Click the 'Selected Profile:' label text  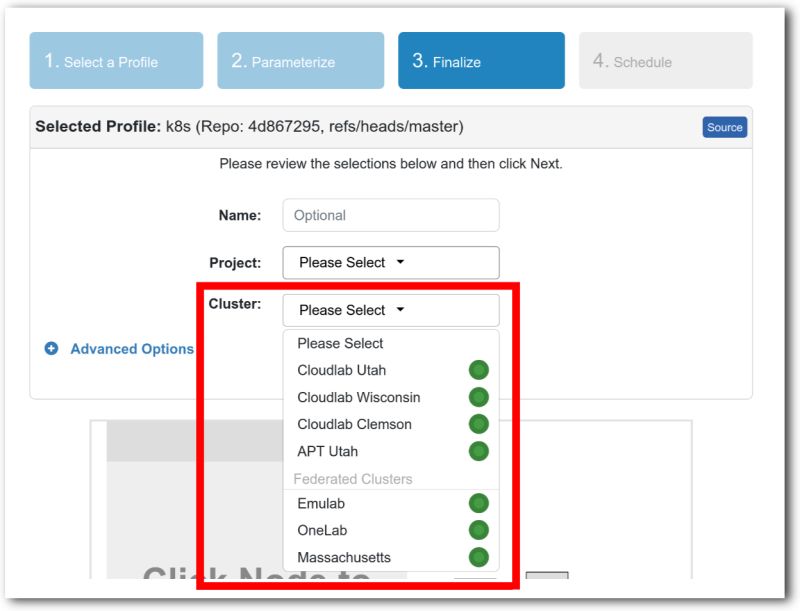pos(98,126)
